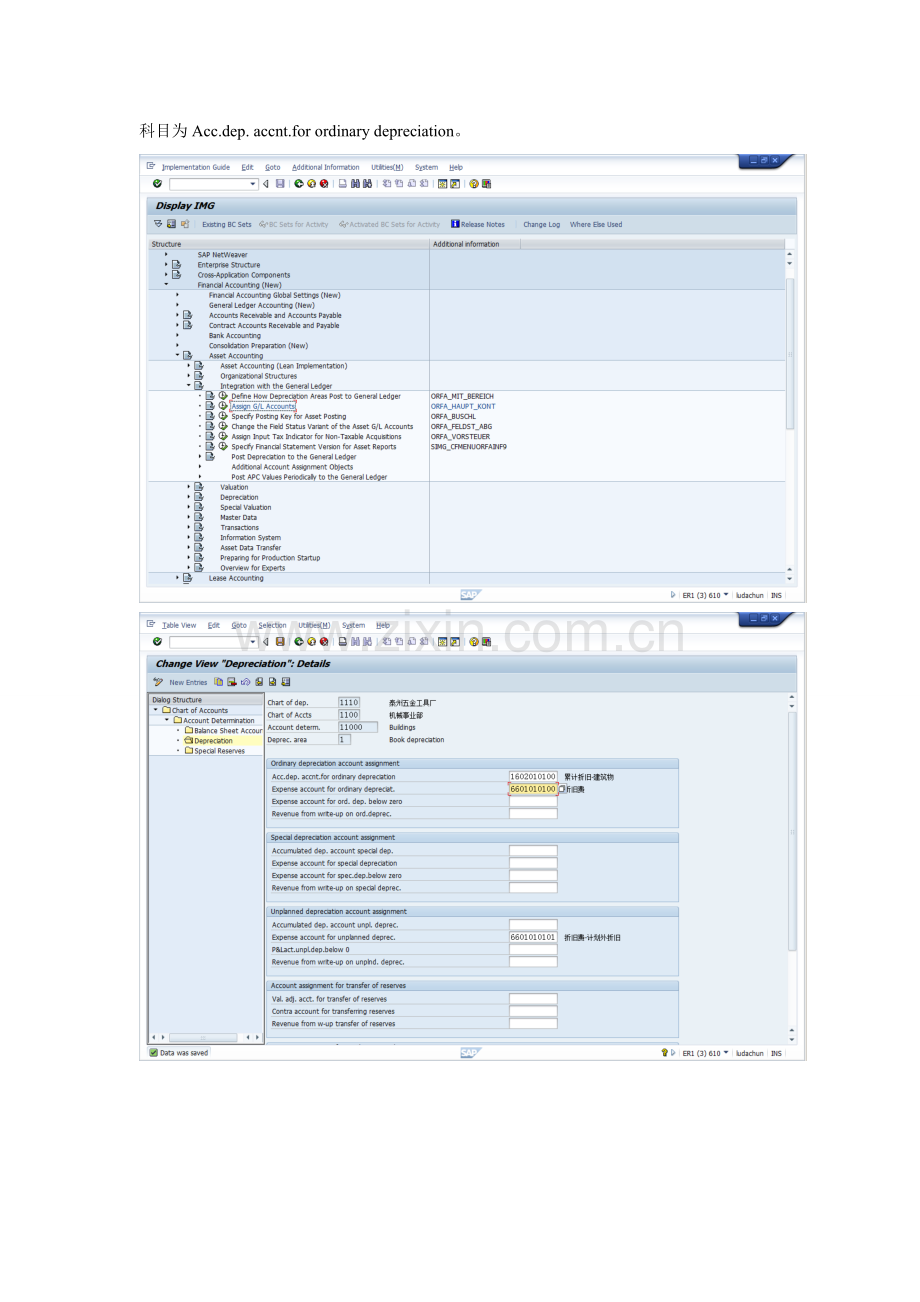Click Help question icon in Display IMG toolbar
Screen dimensions: 920x1302
(474, 184)
